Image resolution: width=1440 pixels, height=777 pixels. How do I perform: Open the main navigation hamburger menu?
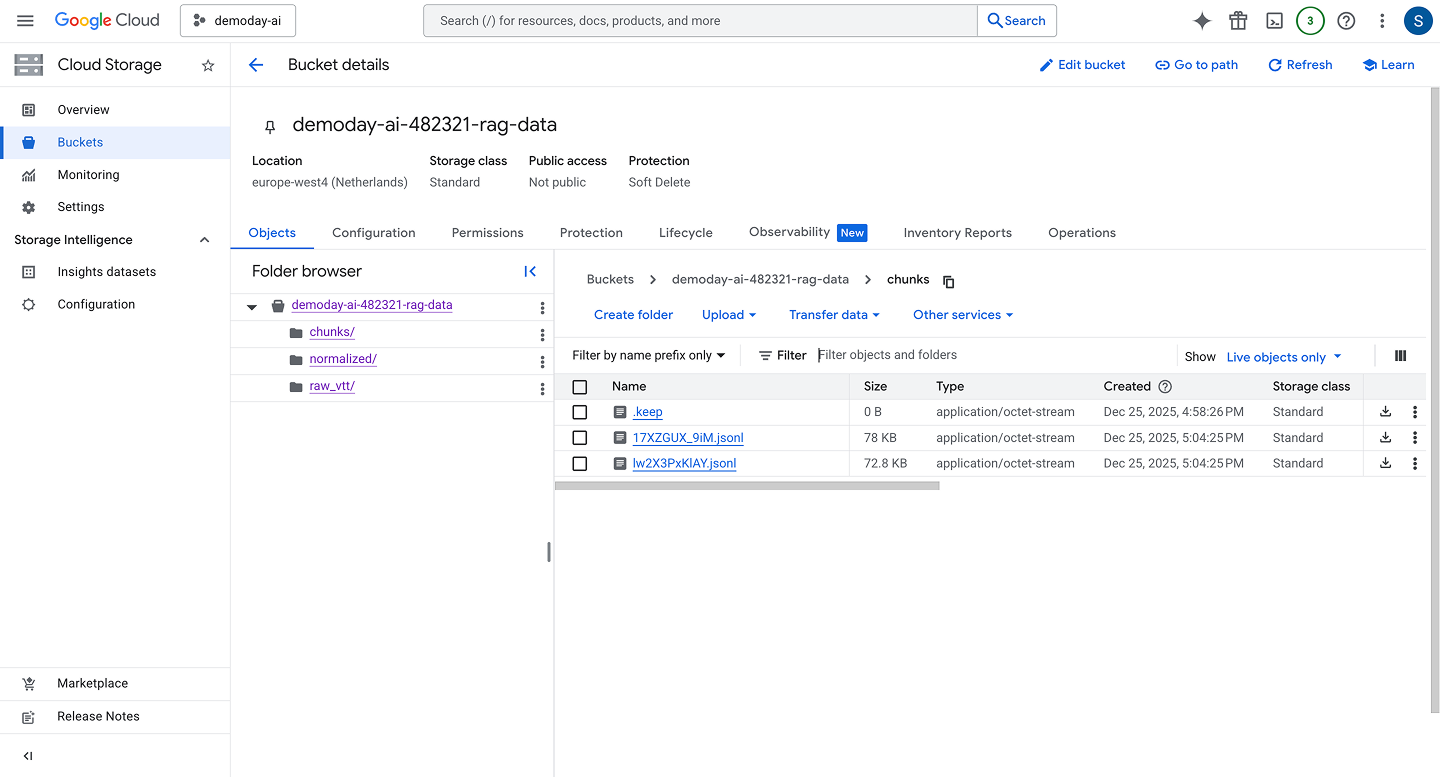pyautogui.click(x=25, y=21)
